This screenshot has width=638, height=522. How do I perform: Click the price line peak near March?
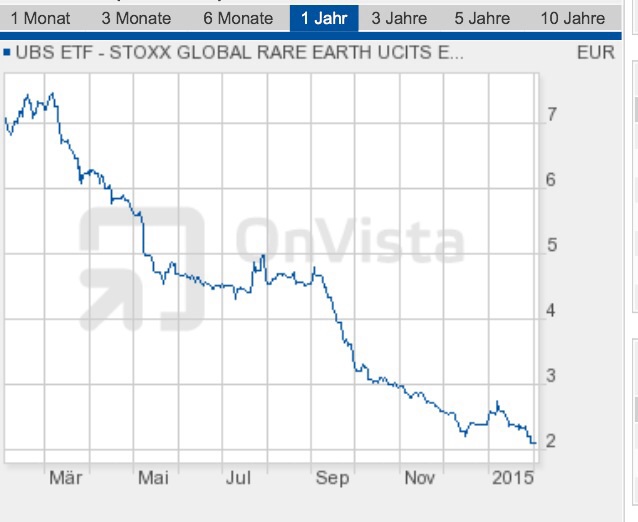pyautogui.click(x=52, y=94)
